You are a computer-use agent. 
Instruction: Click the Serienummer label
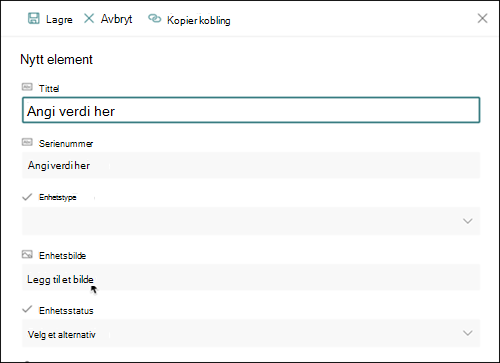coord(66,144)
